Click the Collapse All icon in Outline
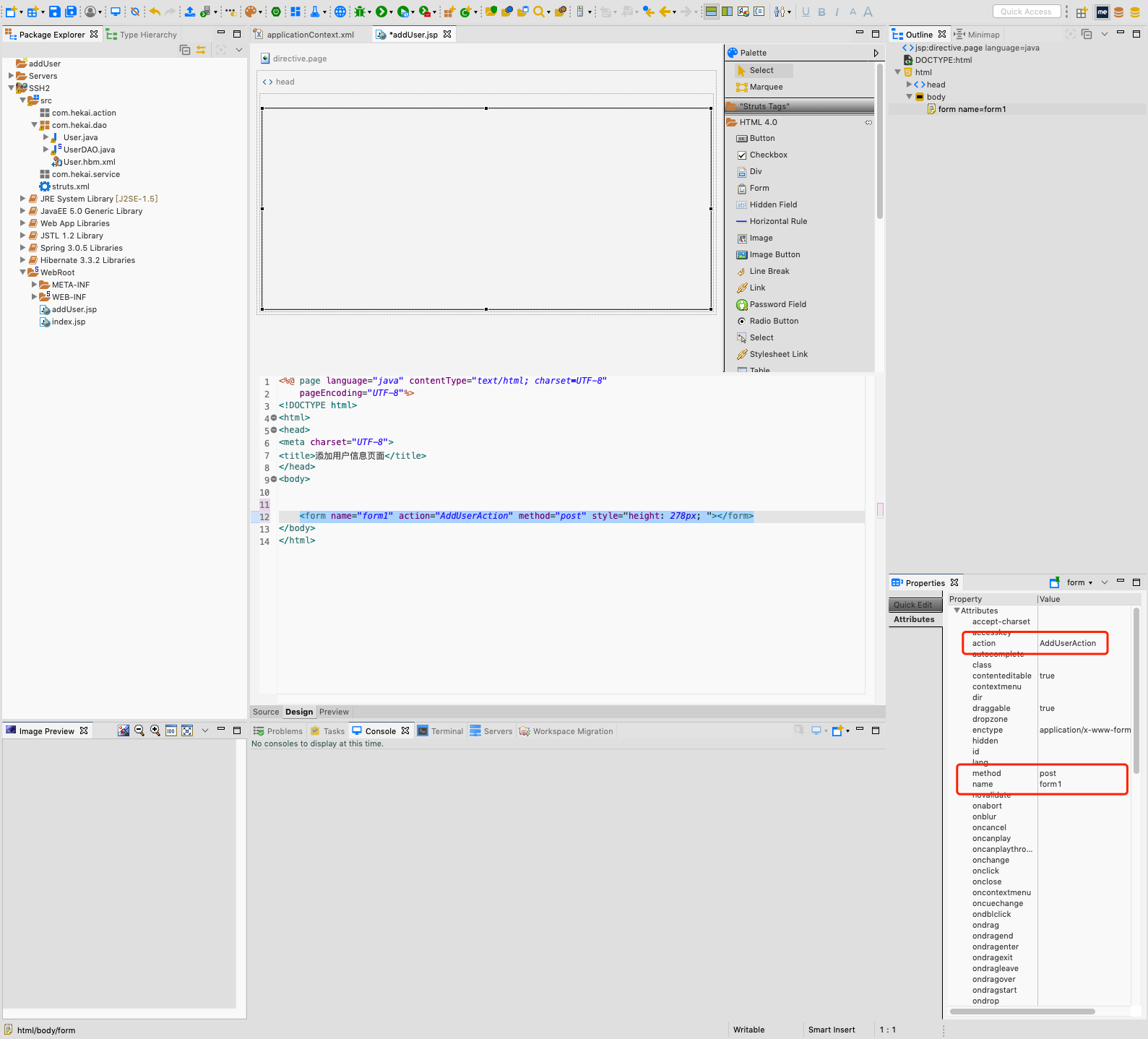 1087,34
